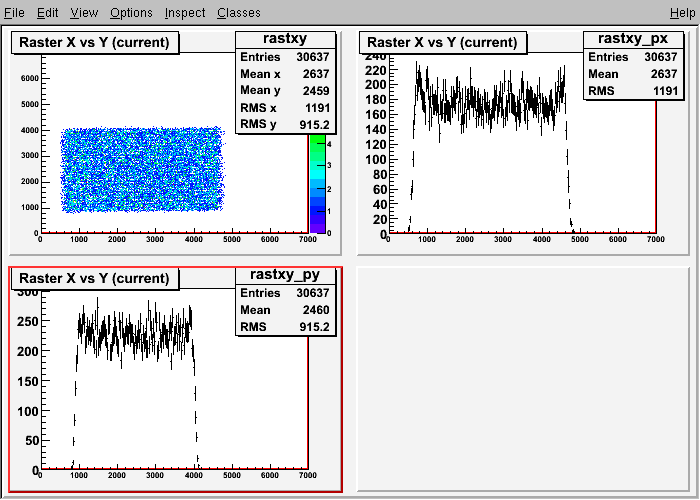Viewport: 700px width, 500px height.
Task: Select the rastxy_px statistics box title
Action: coord(633,39)
